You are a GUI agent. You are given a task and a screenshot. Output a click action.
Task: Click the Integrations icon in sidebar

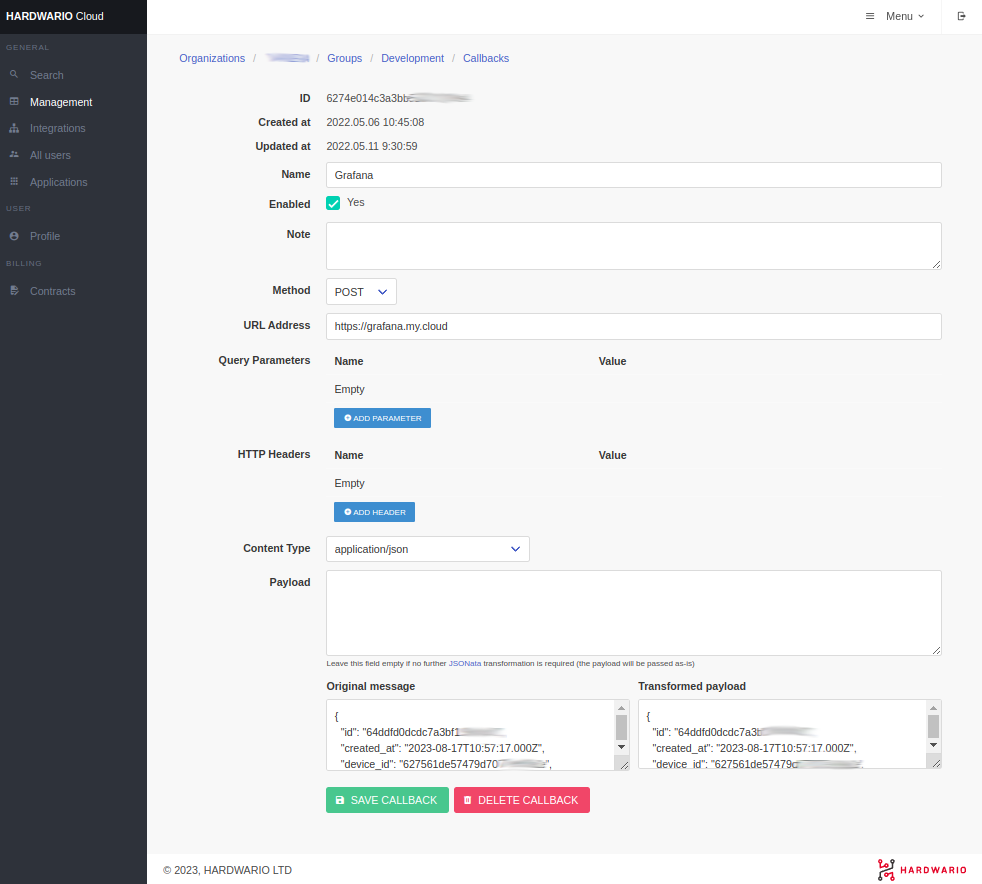click(14, 129)
